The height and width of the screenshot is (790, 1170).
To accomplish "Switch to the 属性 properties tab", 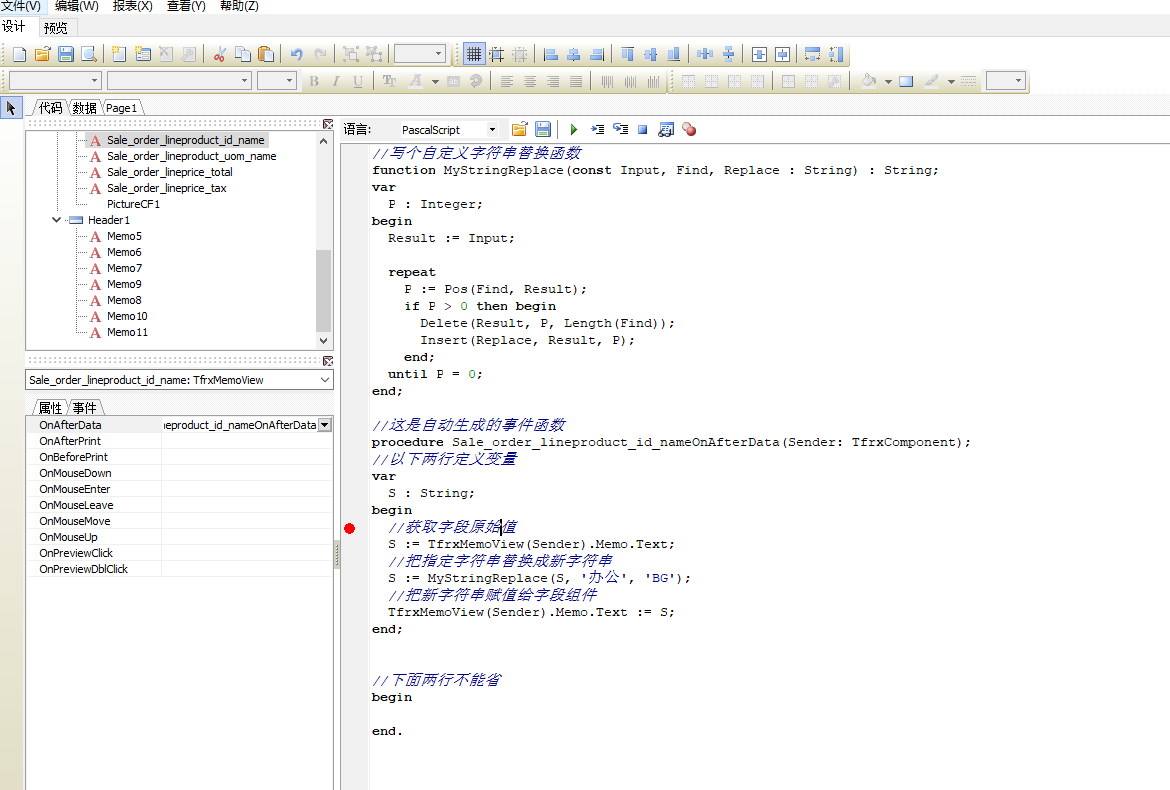I will (x=50, y=408).
